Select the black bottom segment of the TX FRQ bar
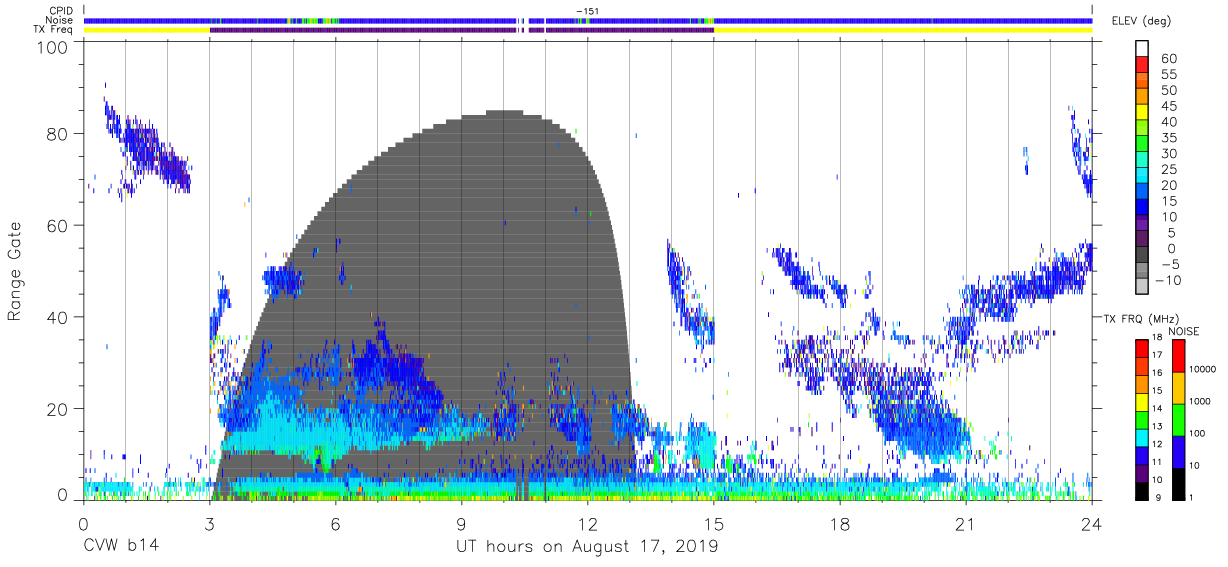 click(1142, 492)
